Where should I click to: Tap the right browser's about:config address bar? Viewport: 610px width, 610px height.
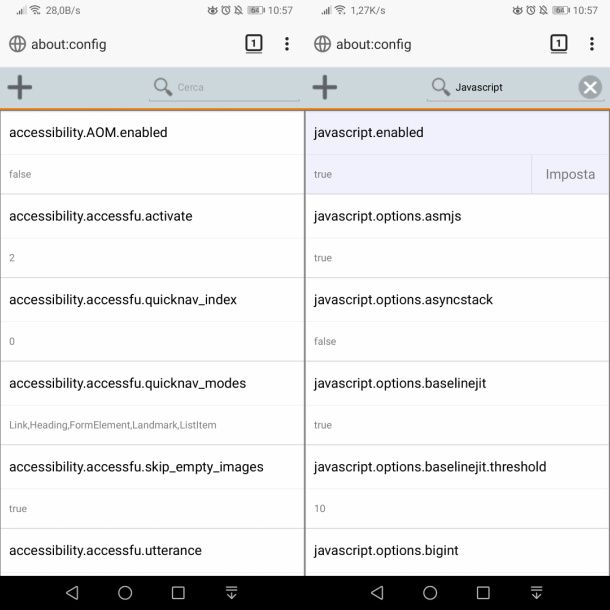tap(420, 44)
